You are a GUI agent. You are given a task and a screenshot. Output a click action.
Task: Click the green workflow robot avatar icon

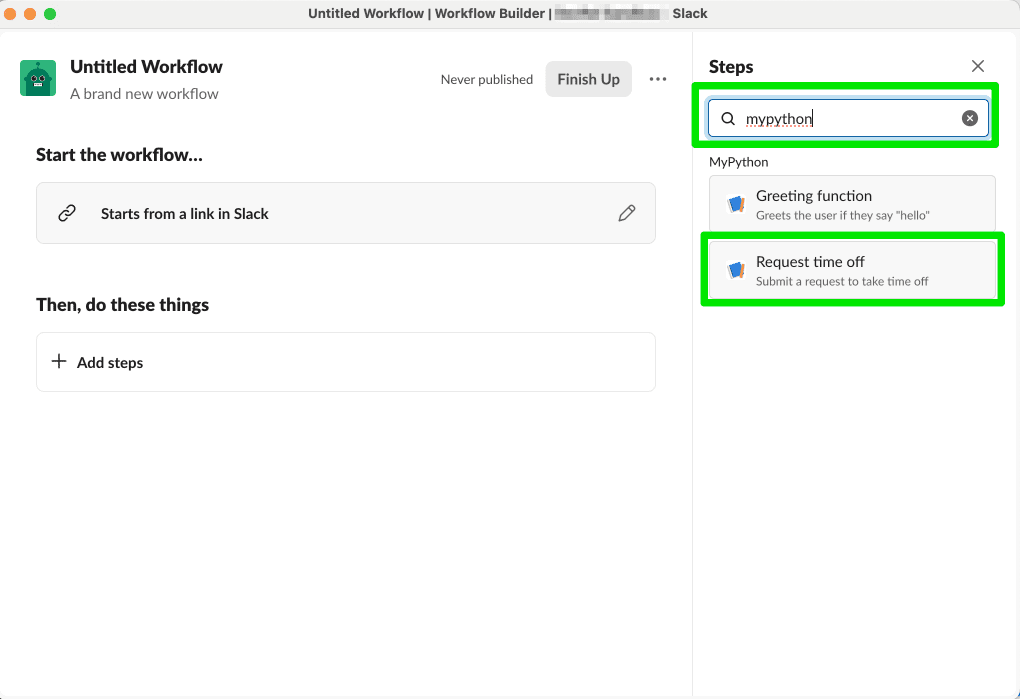[x=38, y=78]
